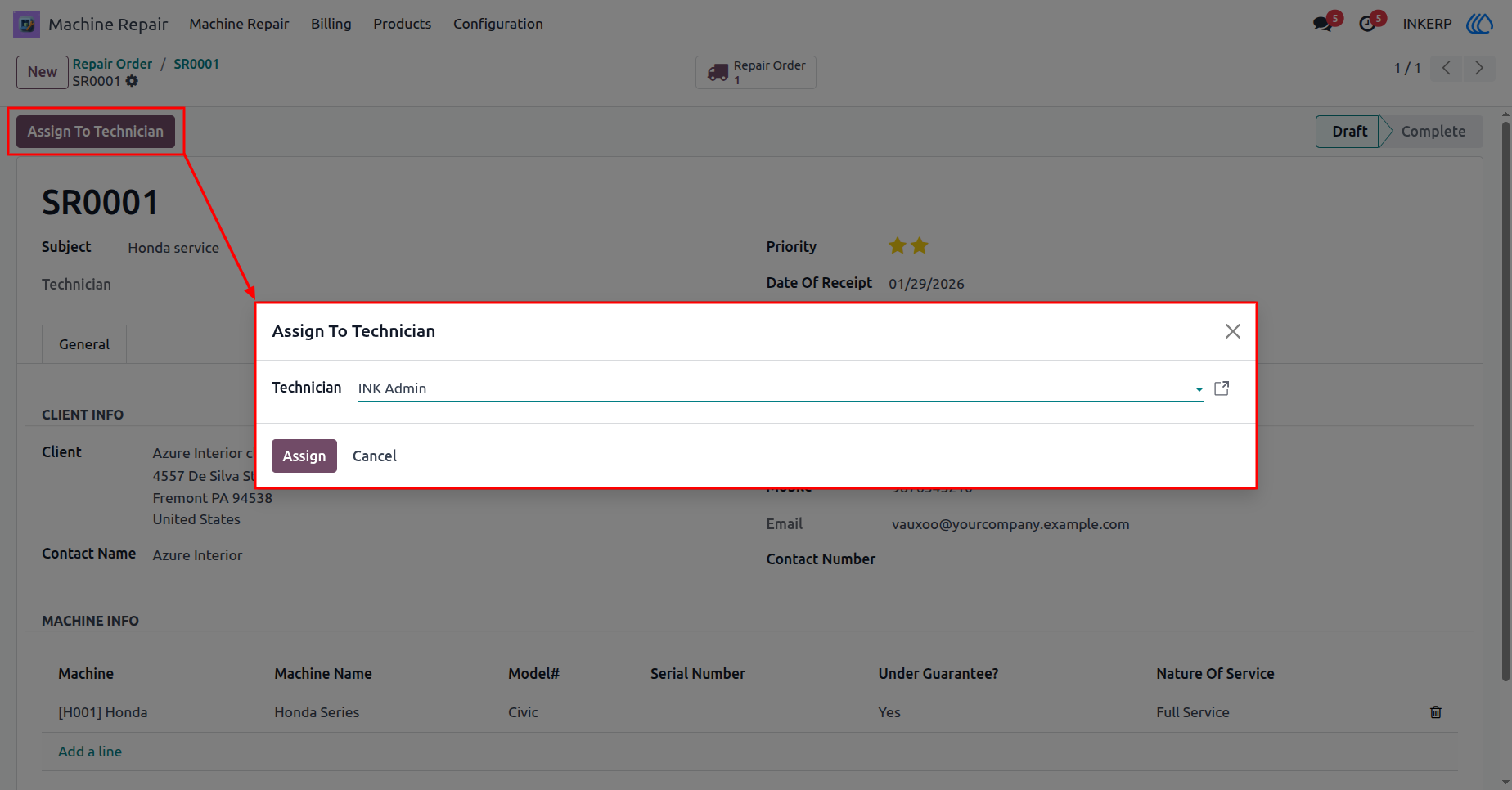1512x790 pixels.
Task: Expand the Technician dropdown arrow
Action: point(1199,389)
